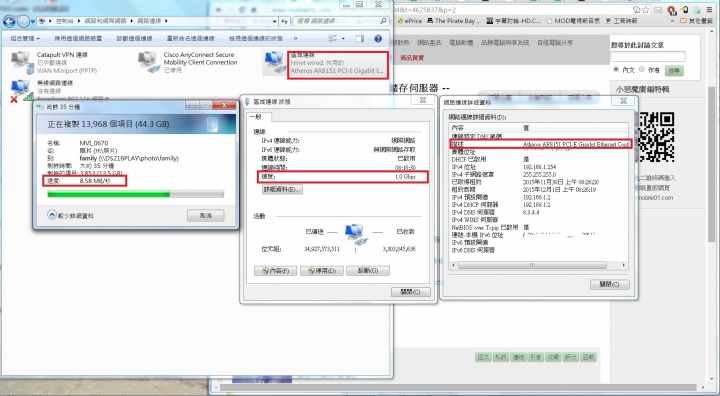Click the 詳細資料(E)... button

[x=282, y=189]
